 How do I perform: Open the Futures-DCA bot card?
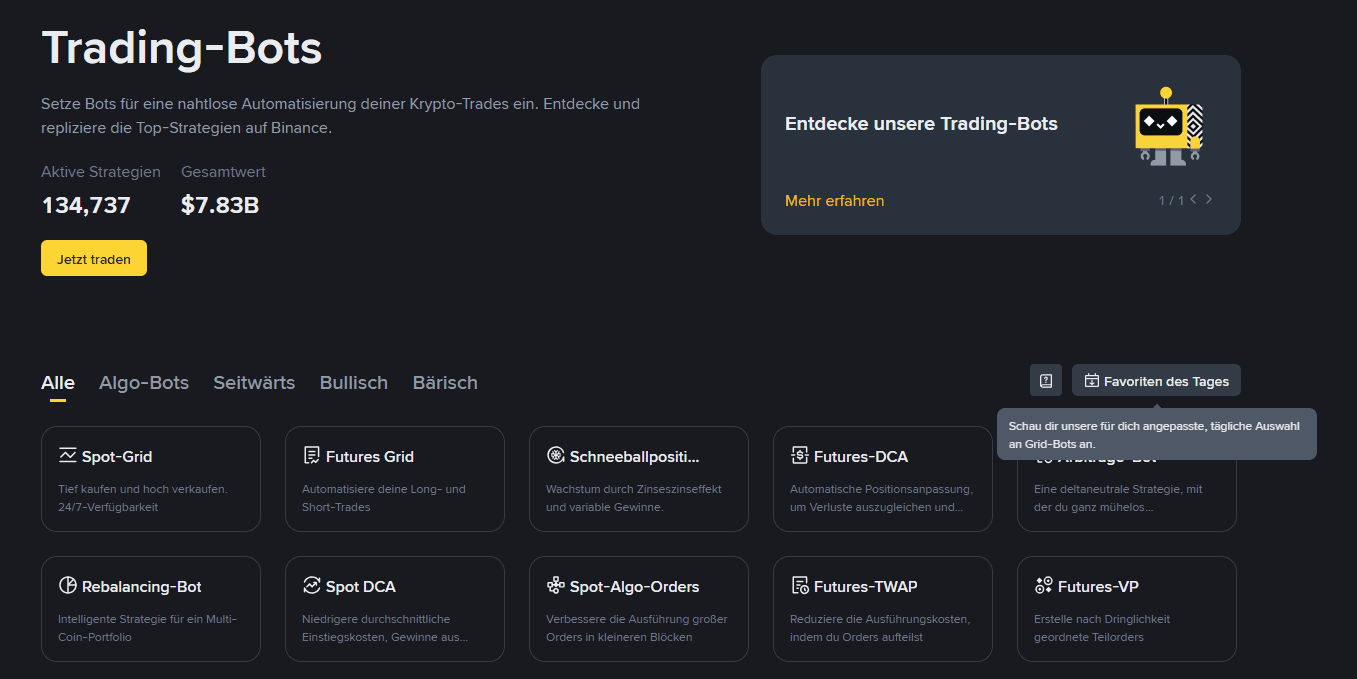(x=883, y=479)
